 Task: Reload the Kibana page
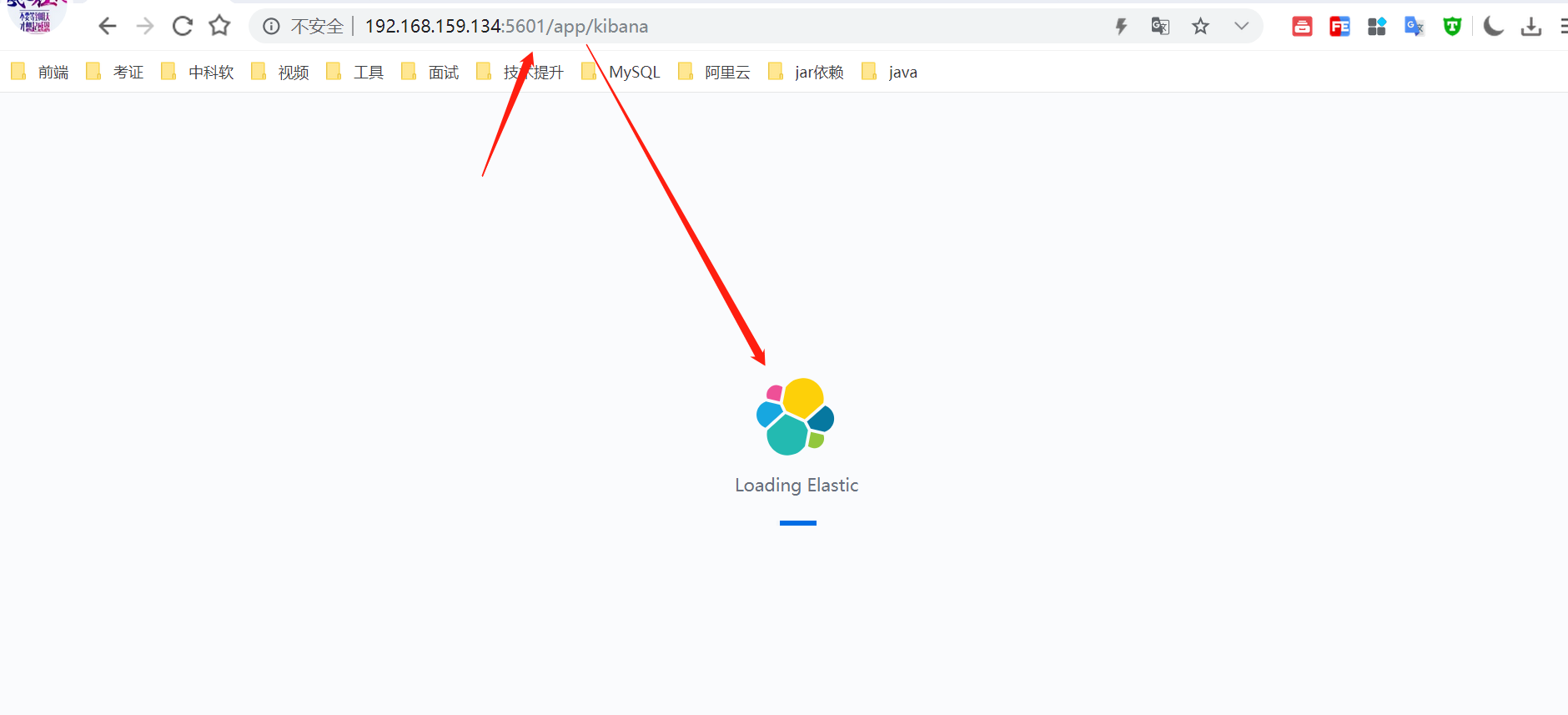click(183, 27)
